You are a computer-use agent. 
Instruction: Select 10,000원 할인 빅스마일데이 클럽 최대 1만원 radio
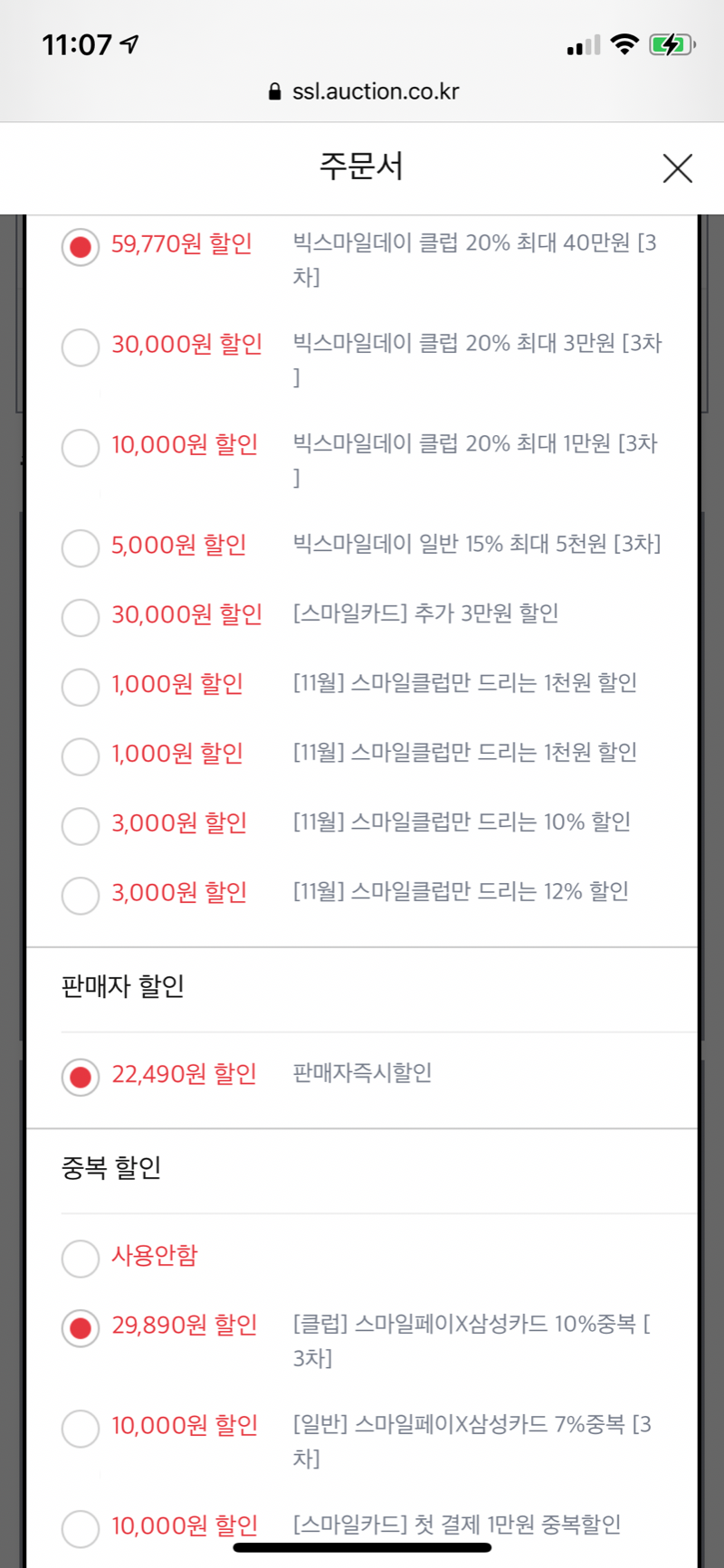(81, 448)
